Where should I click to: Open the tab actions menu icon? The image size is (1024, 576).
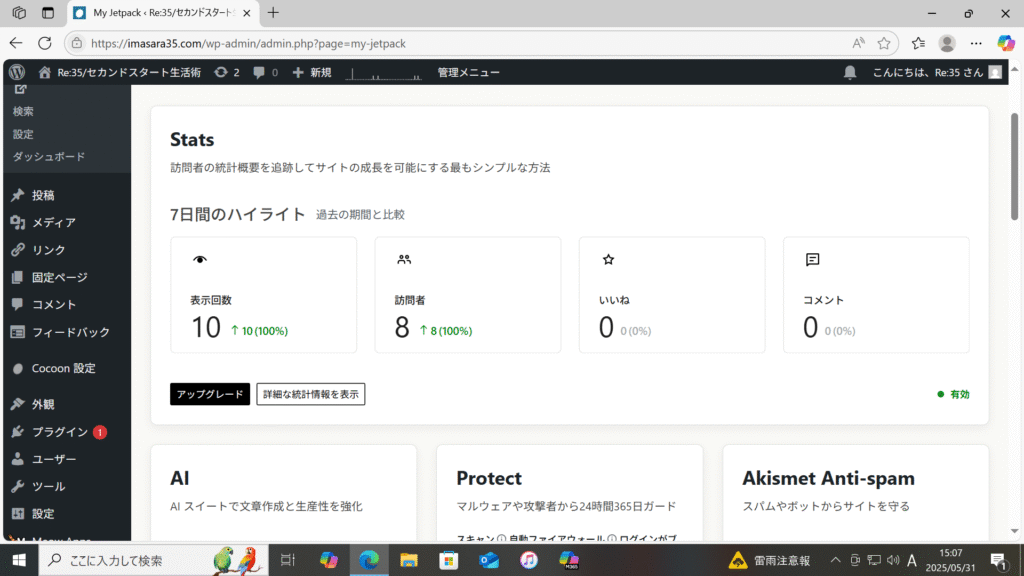click(48, 13)
